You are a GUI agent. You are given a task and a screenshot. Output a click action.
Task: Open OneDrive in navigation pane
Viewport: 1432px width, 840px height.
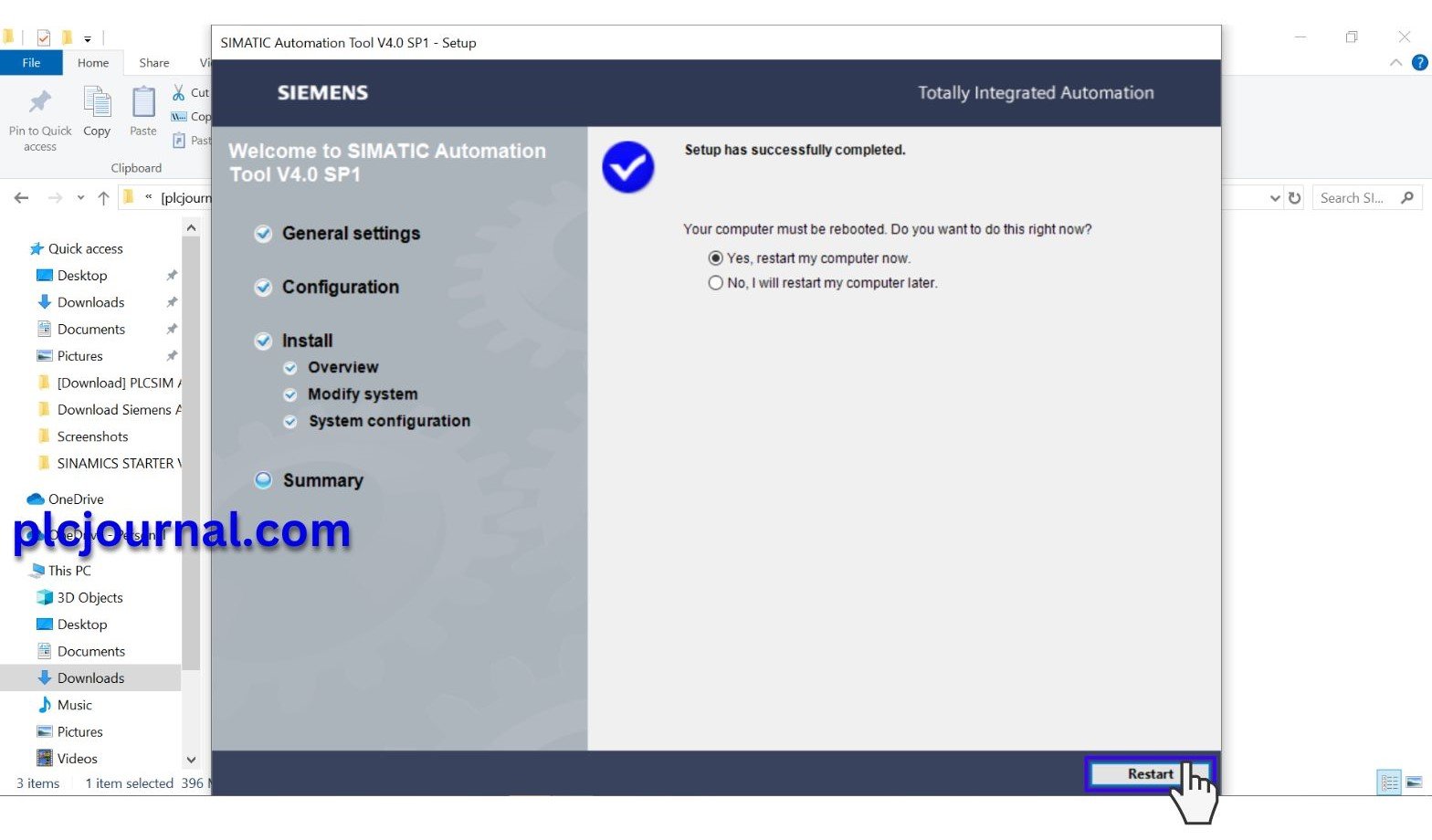pos(66,499)
